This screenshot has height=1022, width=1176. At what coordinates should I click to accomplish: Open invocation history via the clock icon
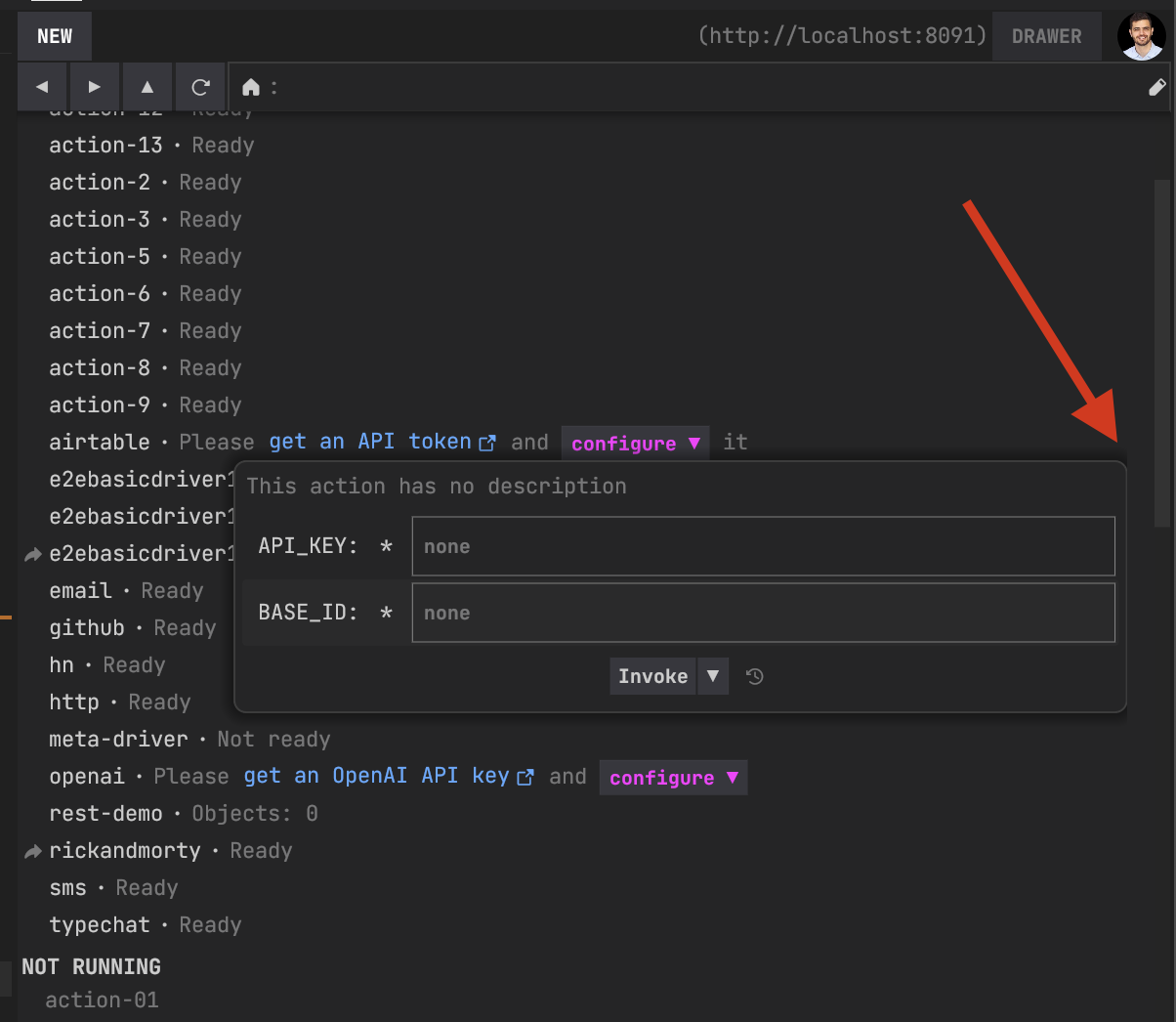click(753, 675)
